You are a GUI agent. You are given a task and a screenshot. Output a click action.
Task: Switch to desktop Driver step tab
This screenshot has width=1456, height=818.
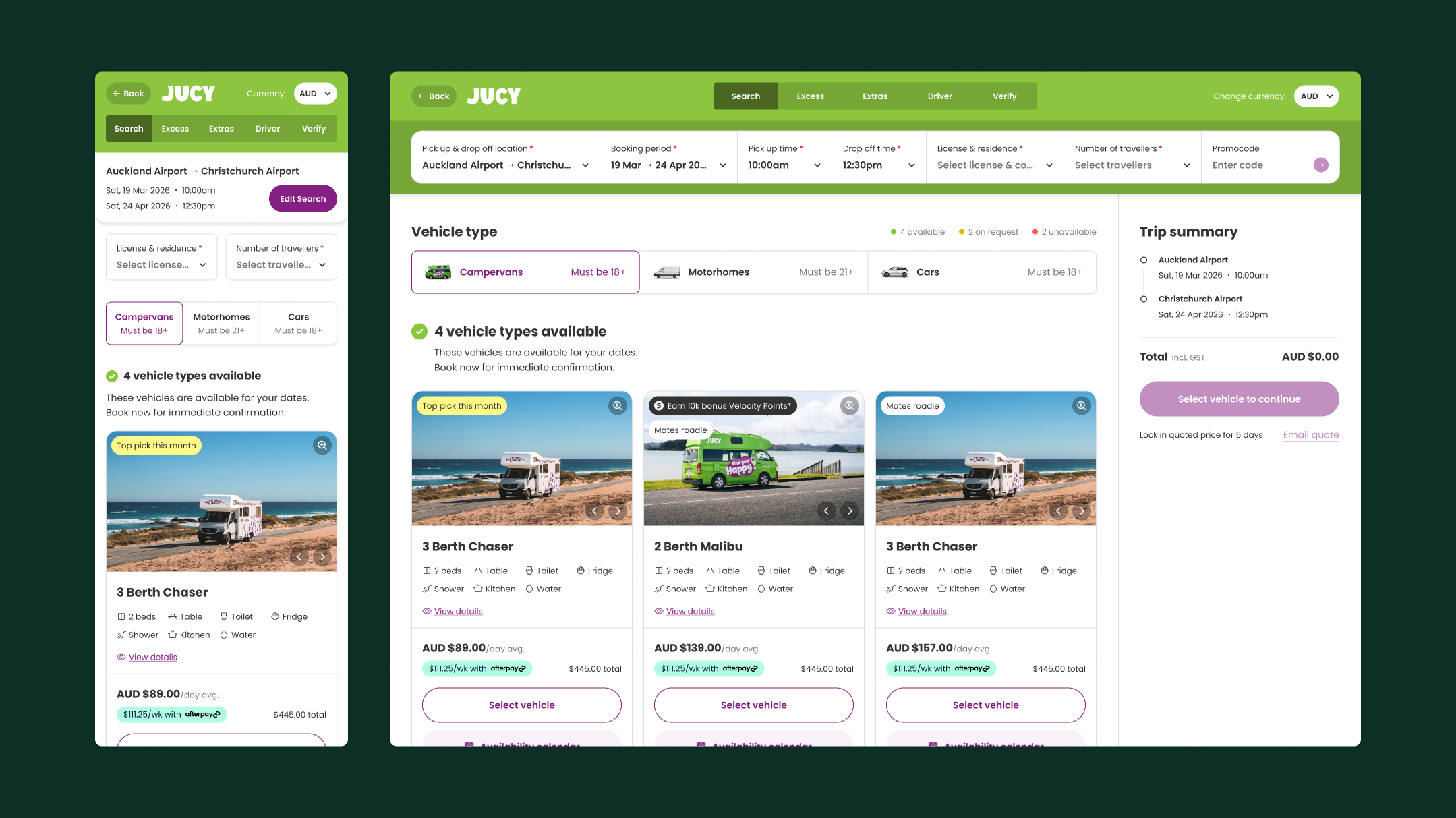(939, 96)
